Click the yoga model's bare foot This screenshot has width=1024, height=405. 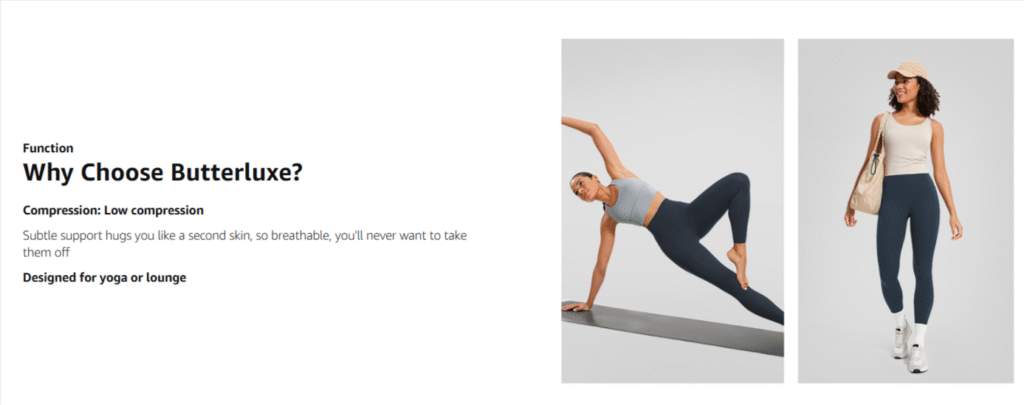pos(738,267)
